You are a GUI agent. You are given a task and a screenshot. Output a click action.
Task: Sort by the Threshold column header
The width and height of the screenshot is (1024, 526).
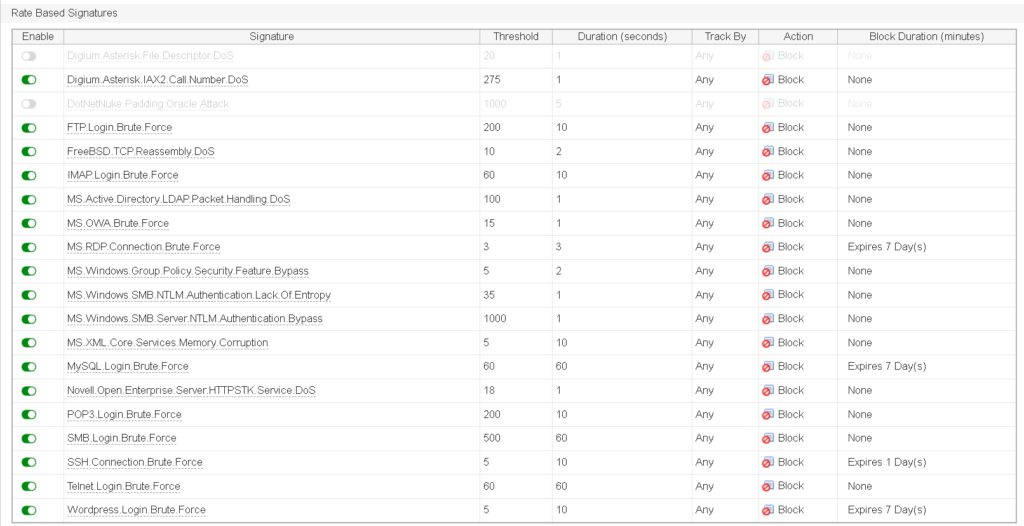tap(516, 37)
